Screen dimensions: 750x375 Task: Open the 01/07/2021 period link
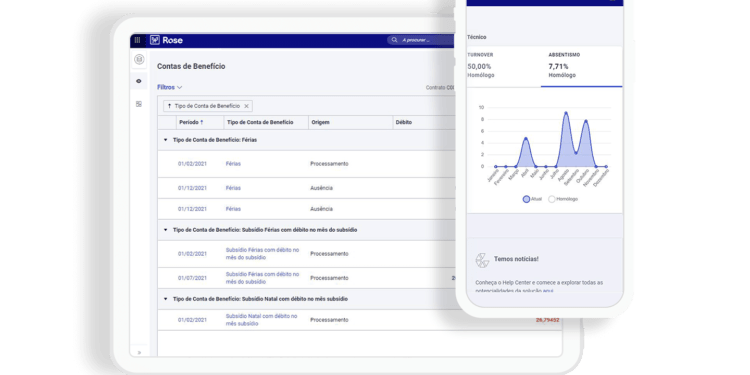[192, 278]
